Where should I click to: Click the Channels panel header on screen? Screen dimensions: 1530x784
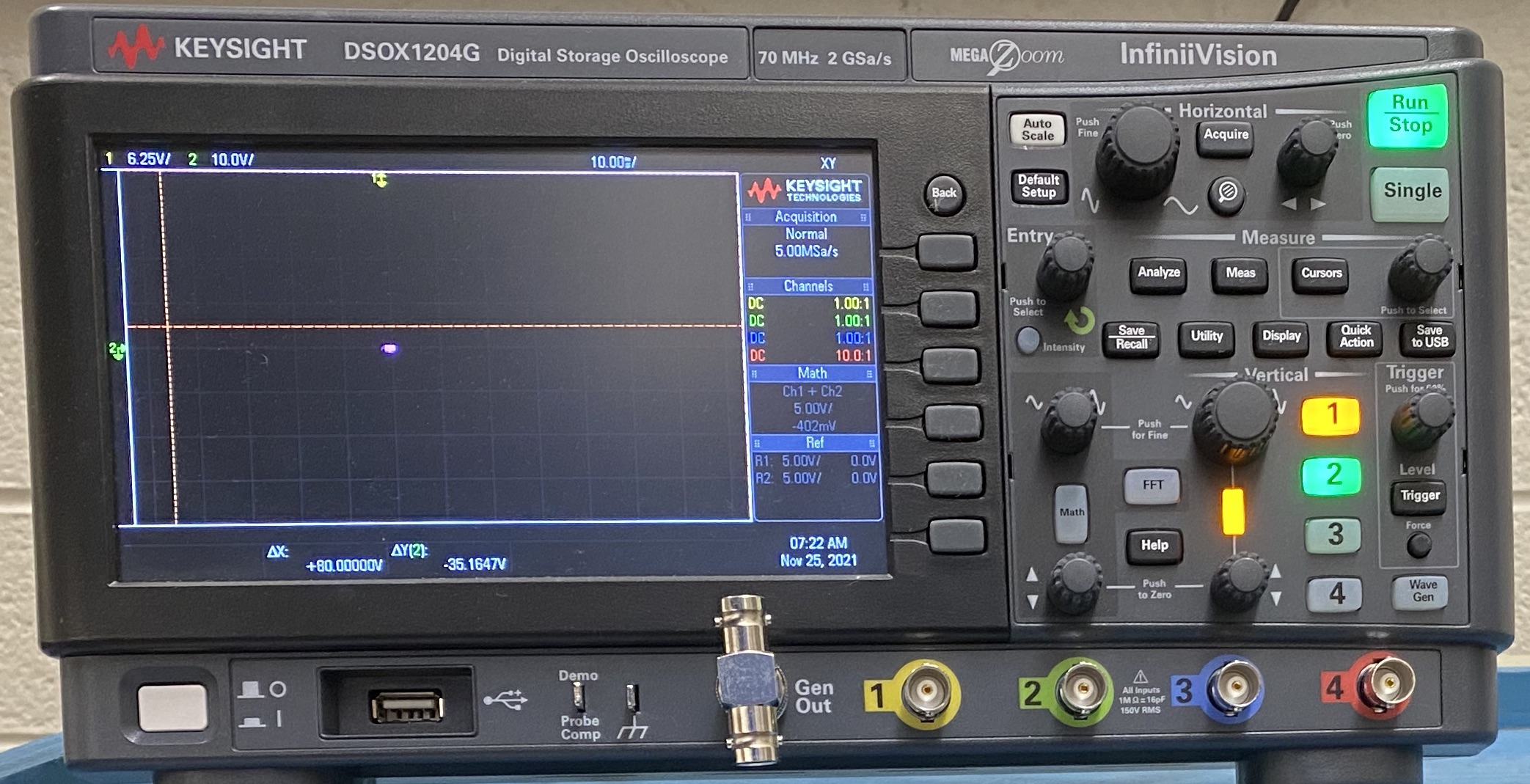(808, 286)
